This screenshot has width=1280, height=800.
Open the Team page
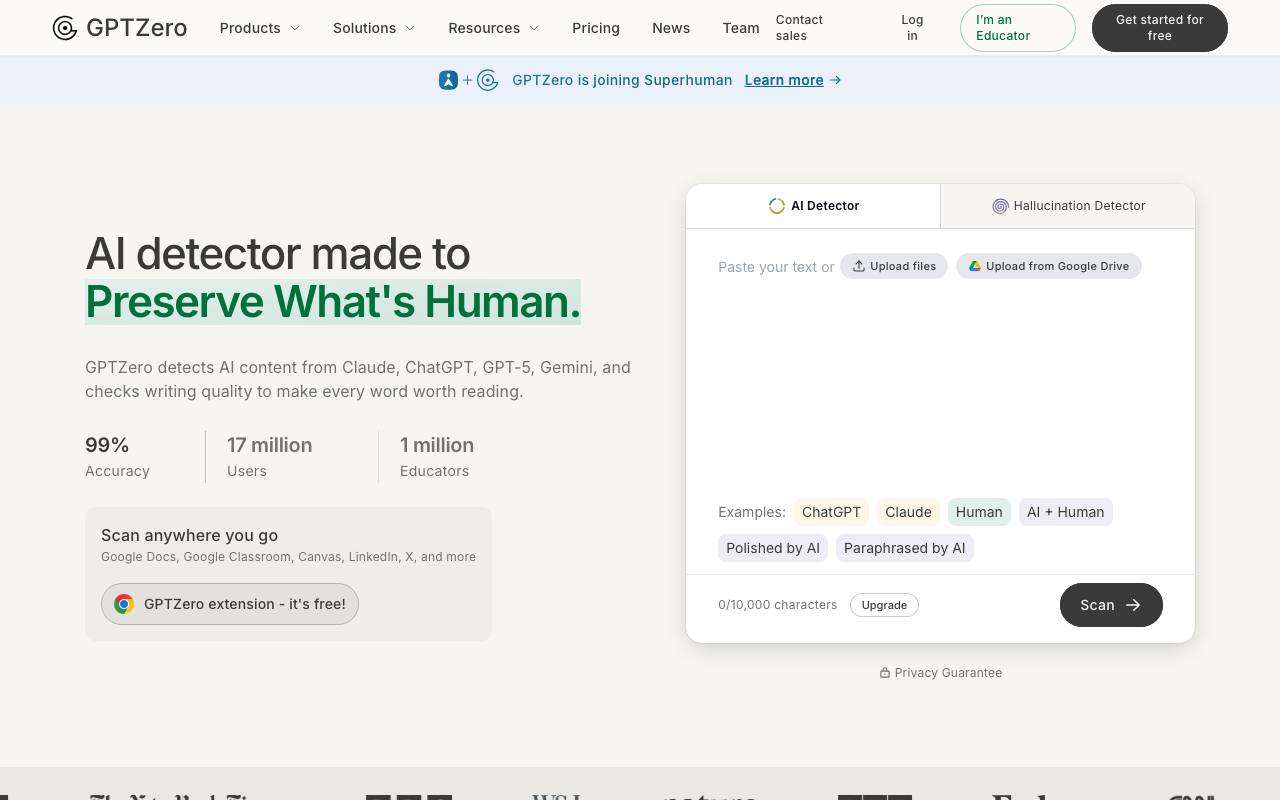[x=741, y=28]
